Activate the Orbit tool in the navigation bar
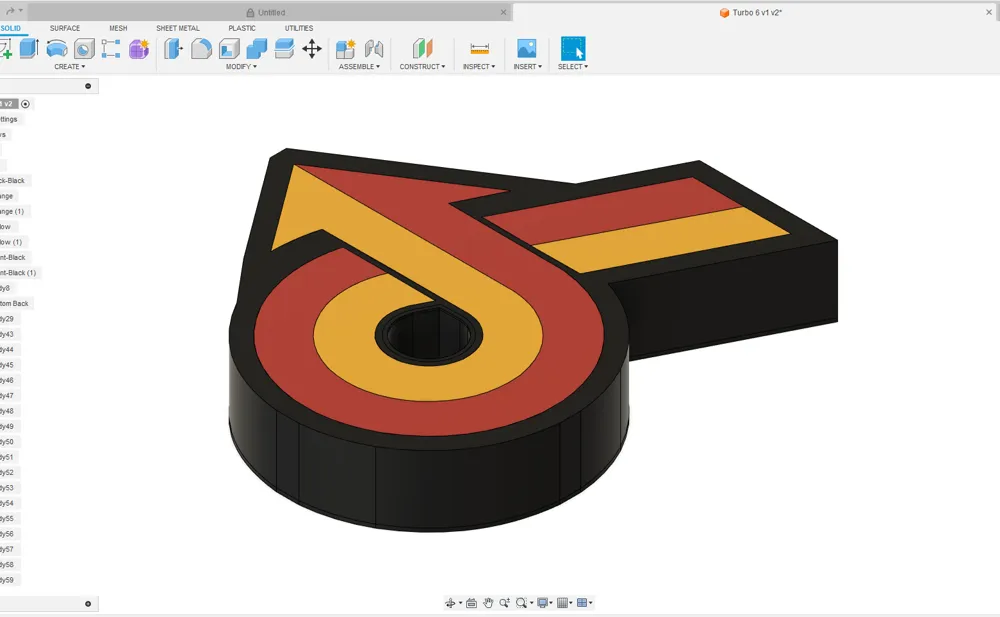The width and height of the screenshot is (1000, 617). pos(450,603)
